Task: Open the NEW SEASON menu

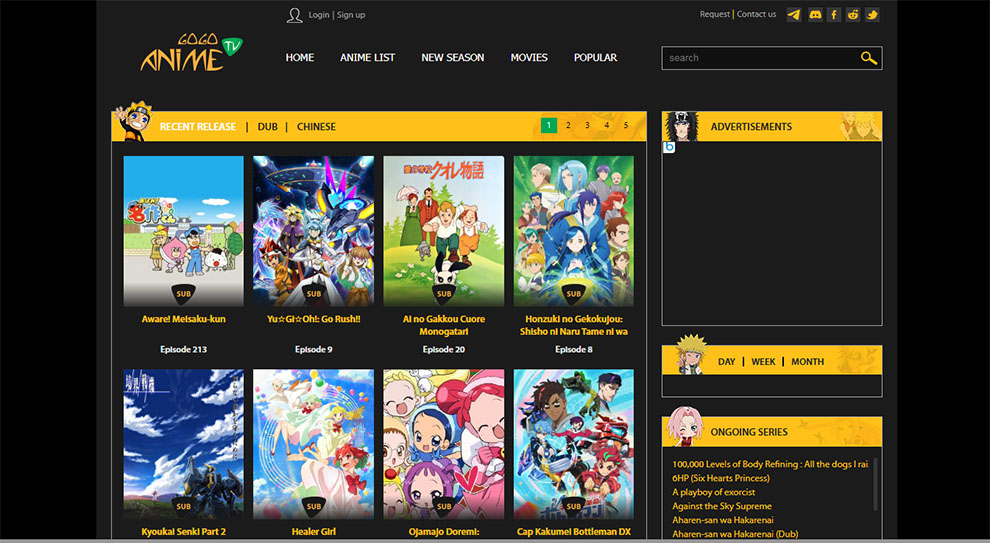Action: 453,57
